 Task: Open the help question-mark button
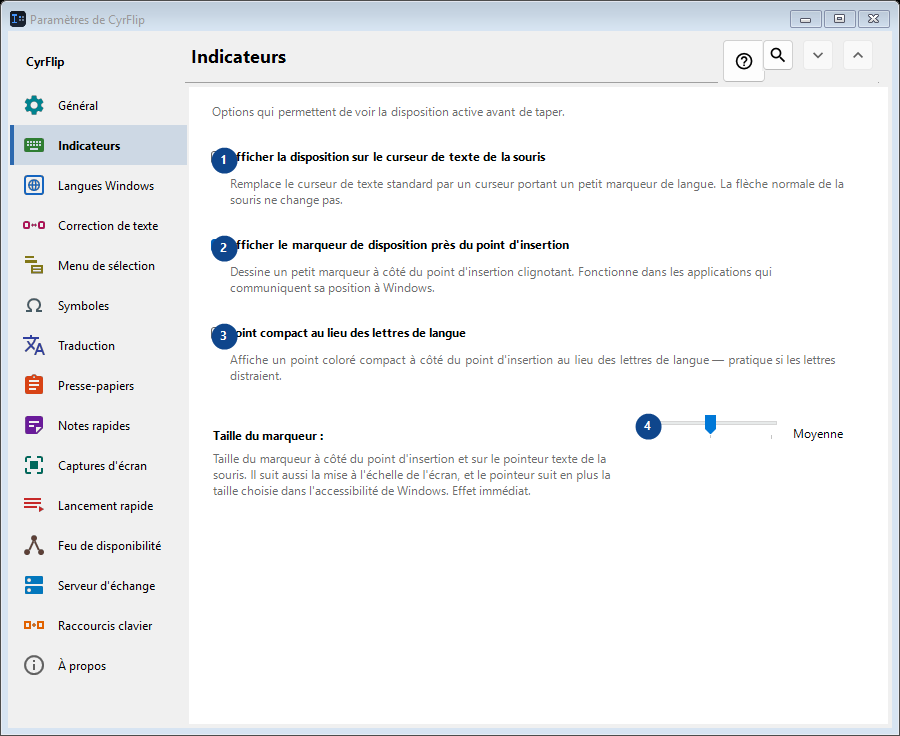pyautogui.click(x=744, y=61)
